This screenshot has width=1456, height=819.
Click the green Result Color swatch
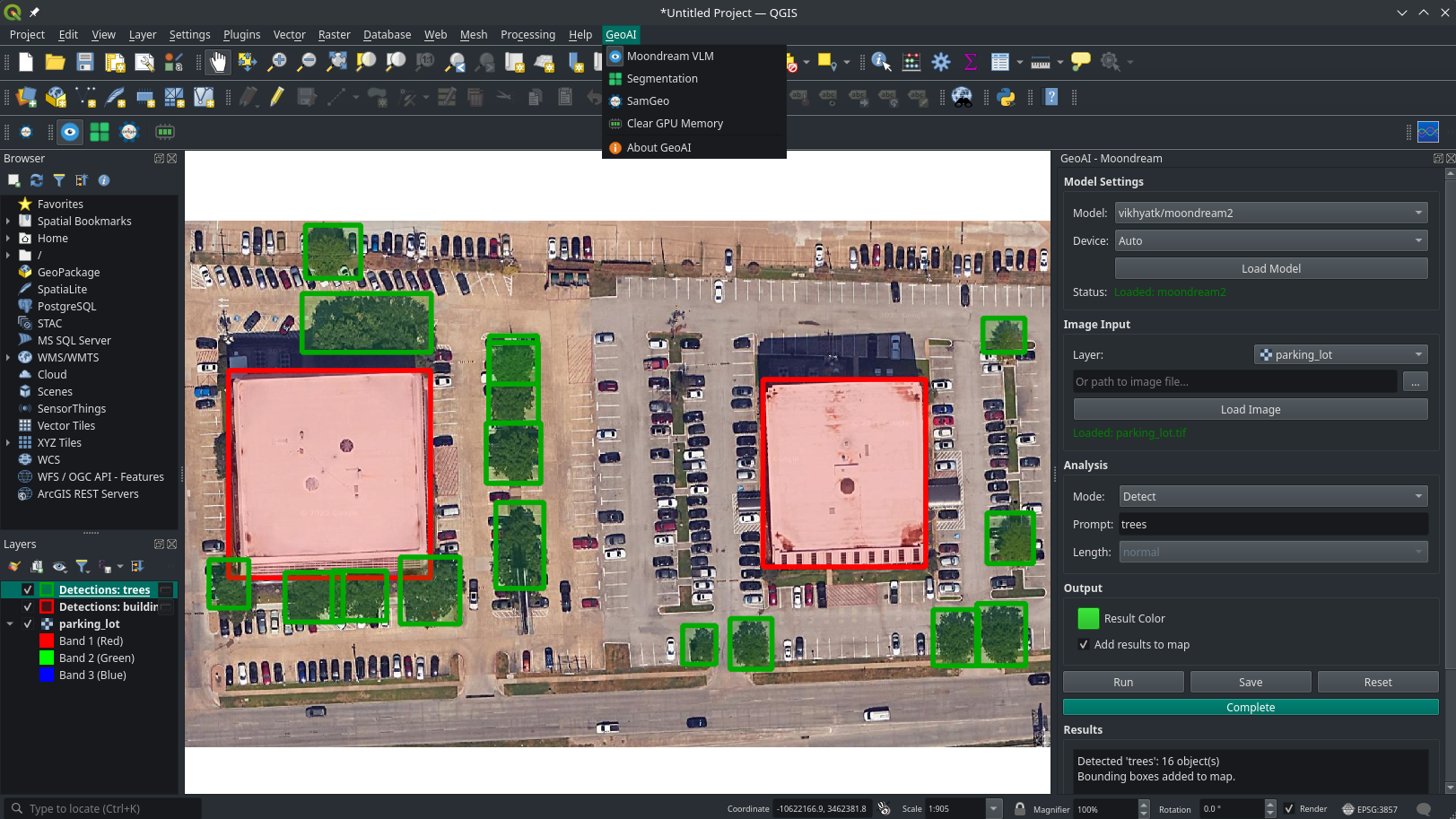click(x=1087, y=619)
